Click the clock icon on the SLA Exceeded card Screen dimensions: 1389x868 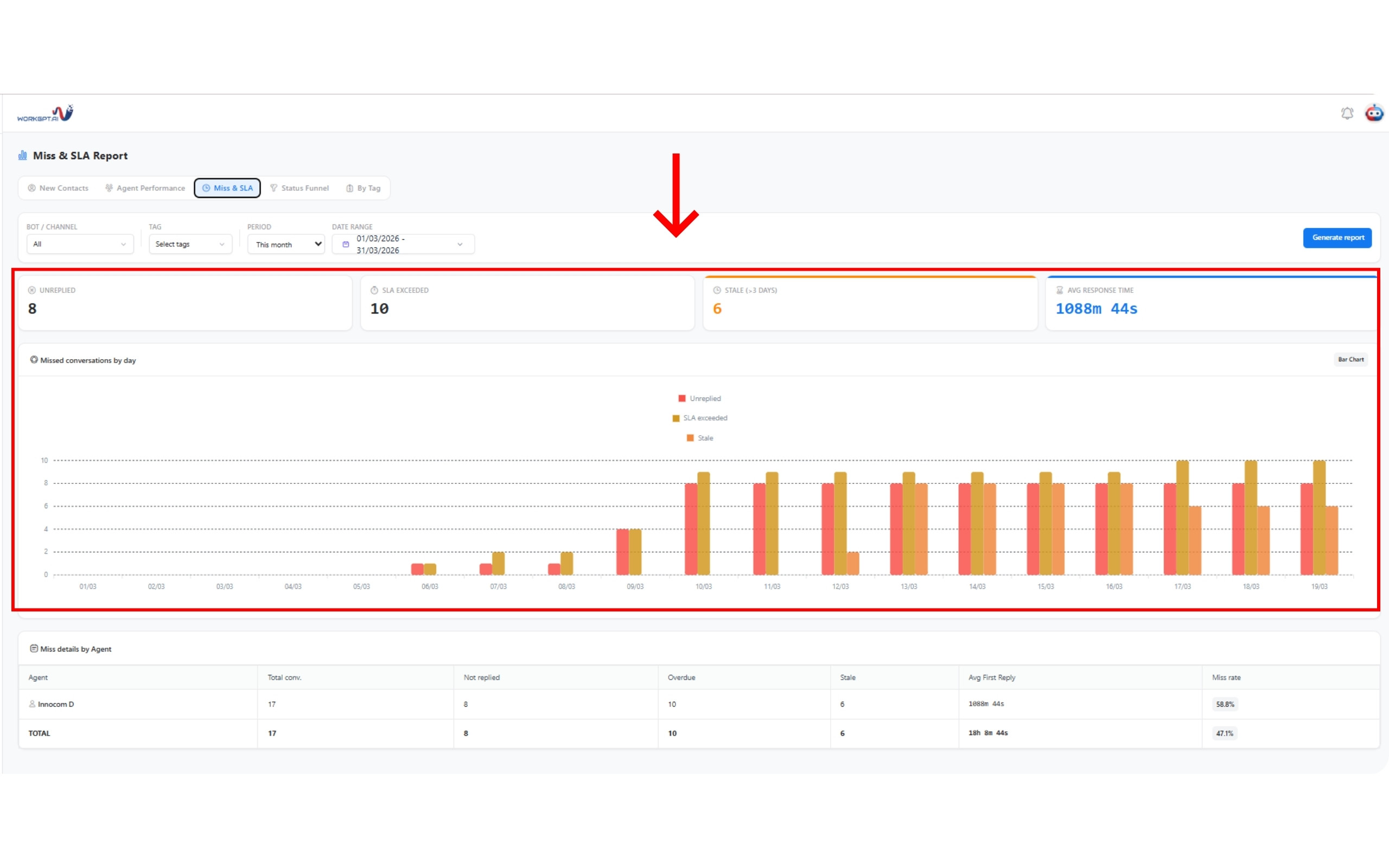374,290
